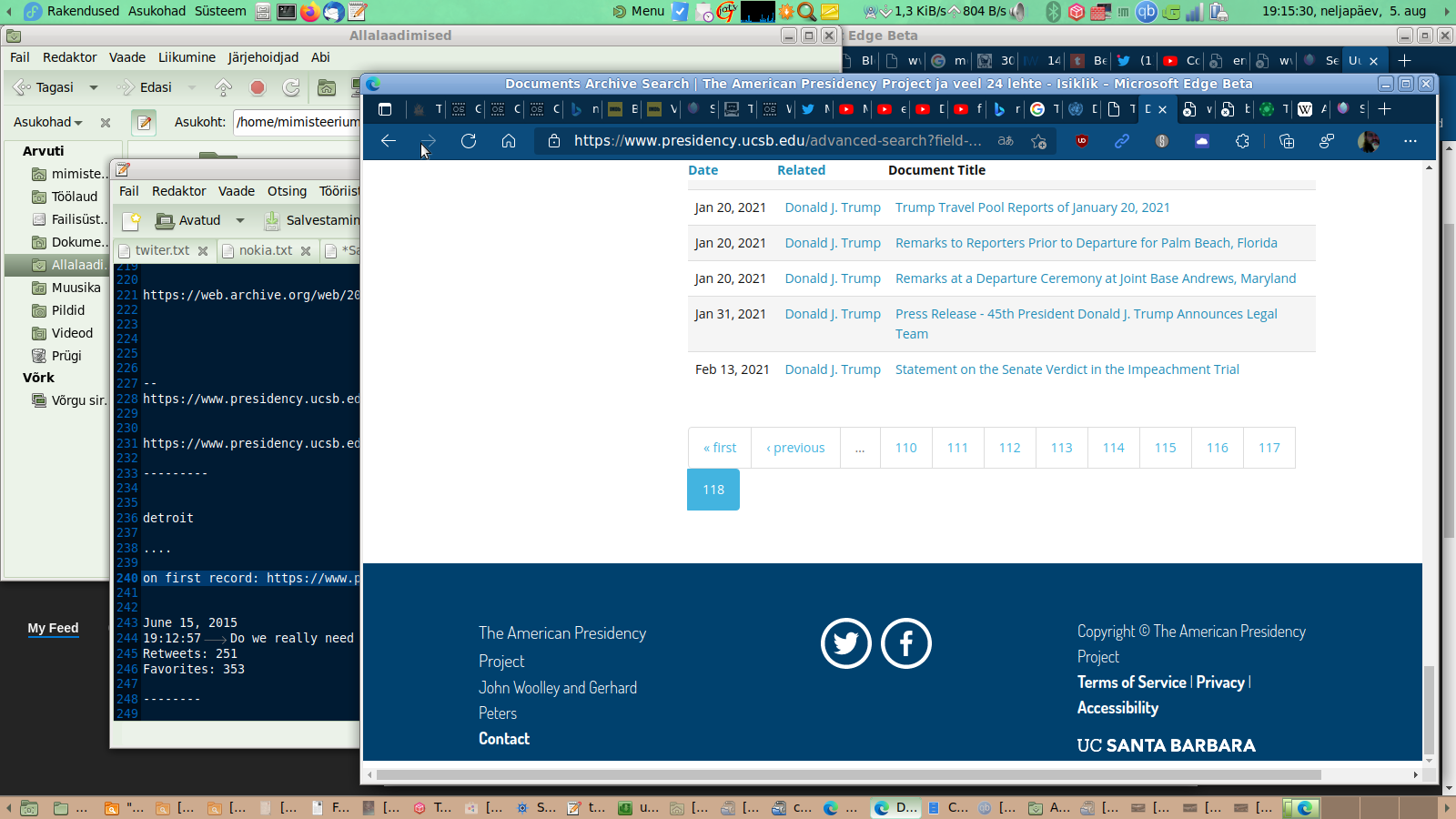Open Edge Extensions puzzle-piece menu
This screenshot has width=1456, height=819.
(x=1242, y=141)
